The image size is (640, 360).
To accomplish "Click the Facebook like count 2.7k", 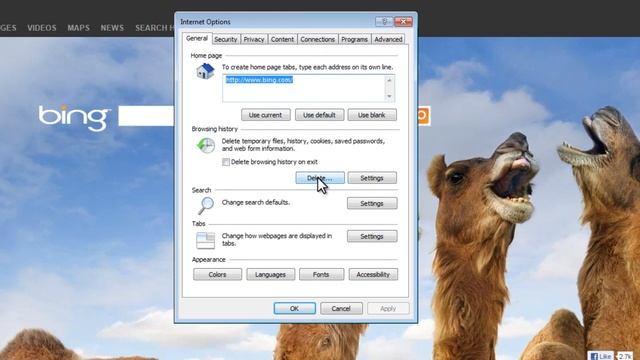I will point(624,356).
